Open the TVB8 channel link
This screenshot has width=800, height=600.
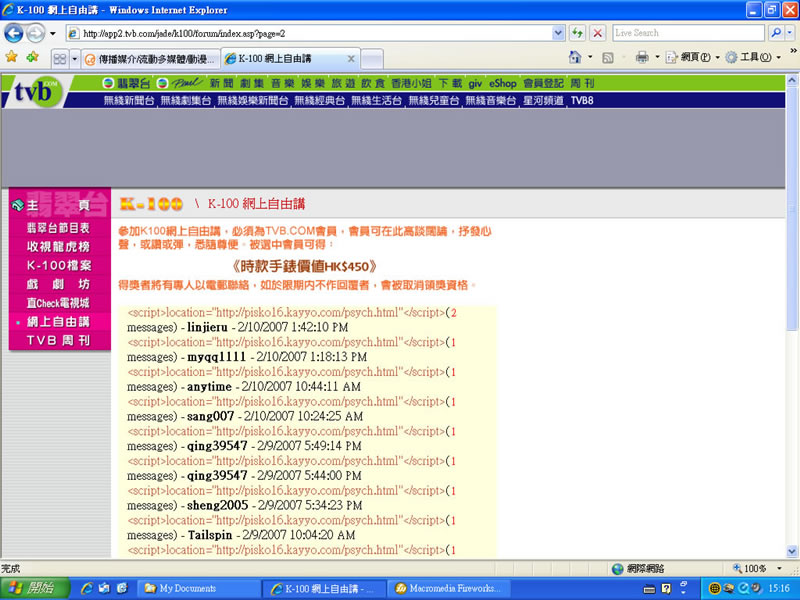[x=582, y=101]
